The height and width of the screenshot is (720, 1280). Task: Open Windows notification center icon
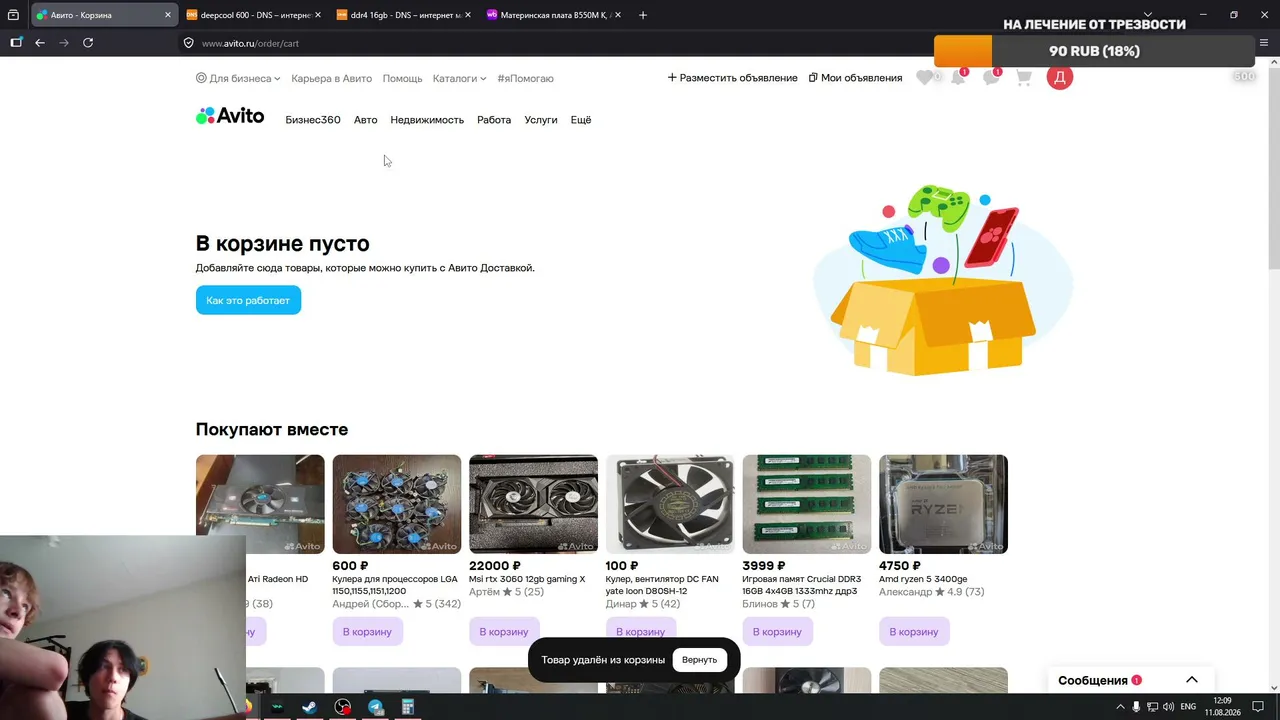pyautogui.click(x=1258, y=707)
